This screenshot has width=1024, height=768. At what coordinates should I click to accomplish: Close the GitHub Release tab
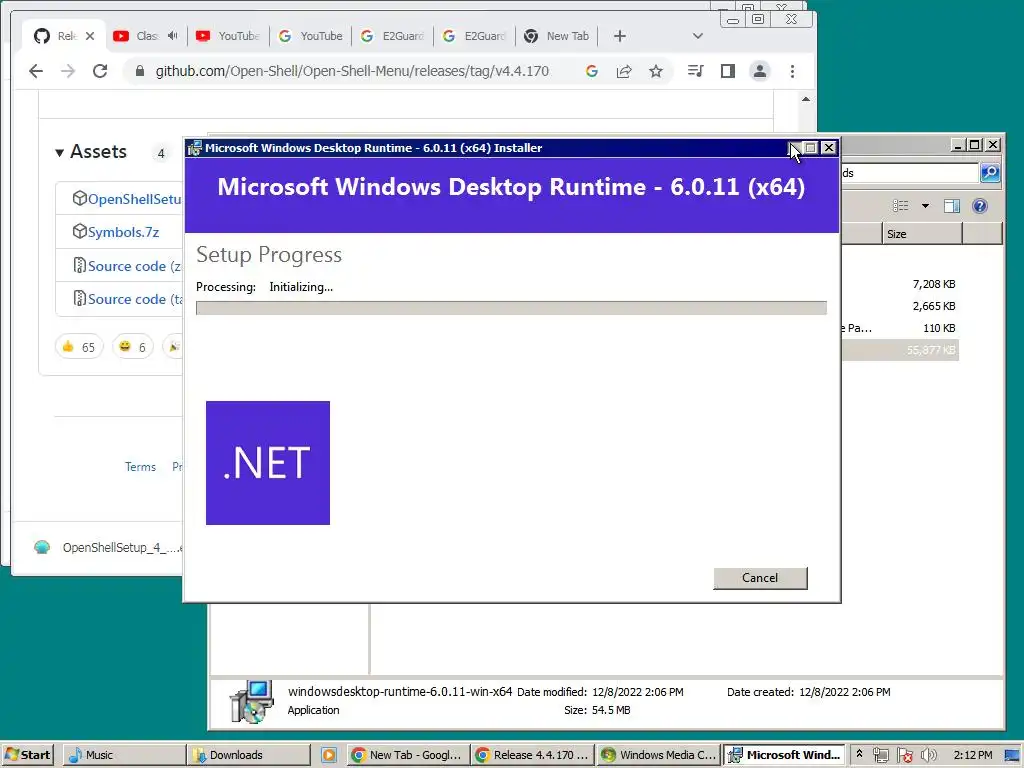[x=90, y=36]
